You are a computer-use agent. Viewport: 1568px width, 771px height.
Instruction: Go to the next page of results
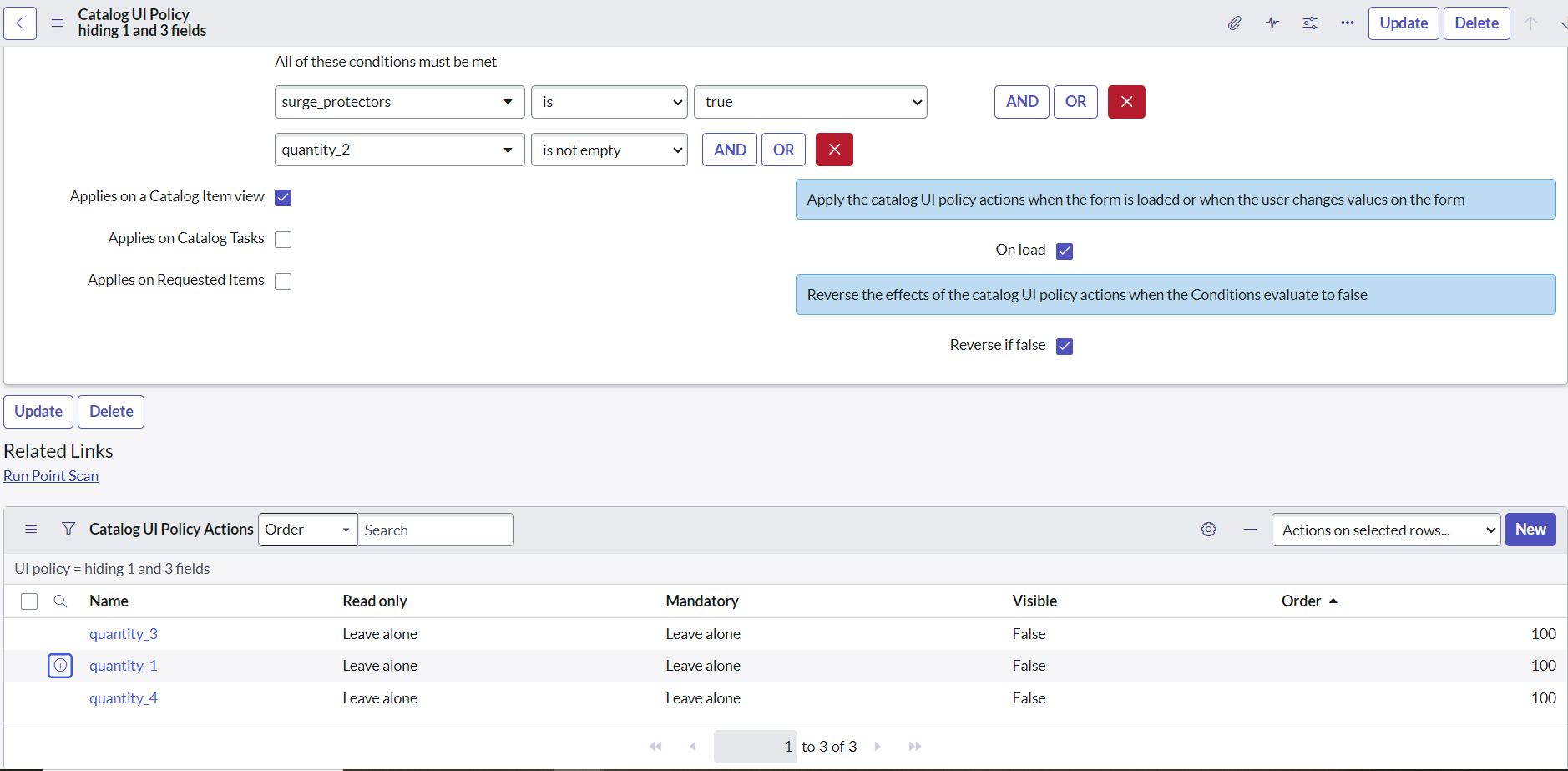878,747
